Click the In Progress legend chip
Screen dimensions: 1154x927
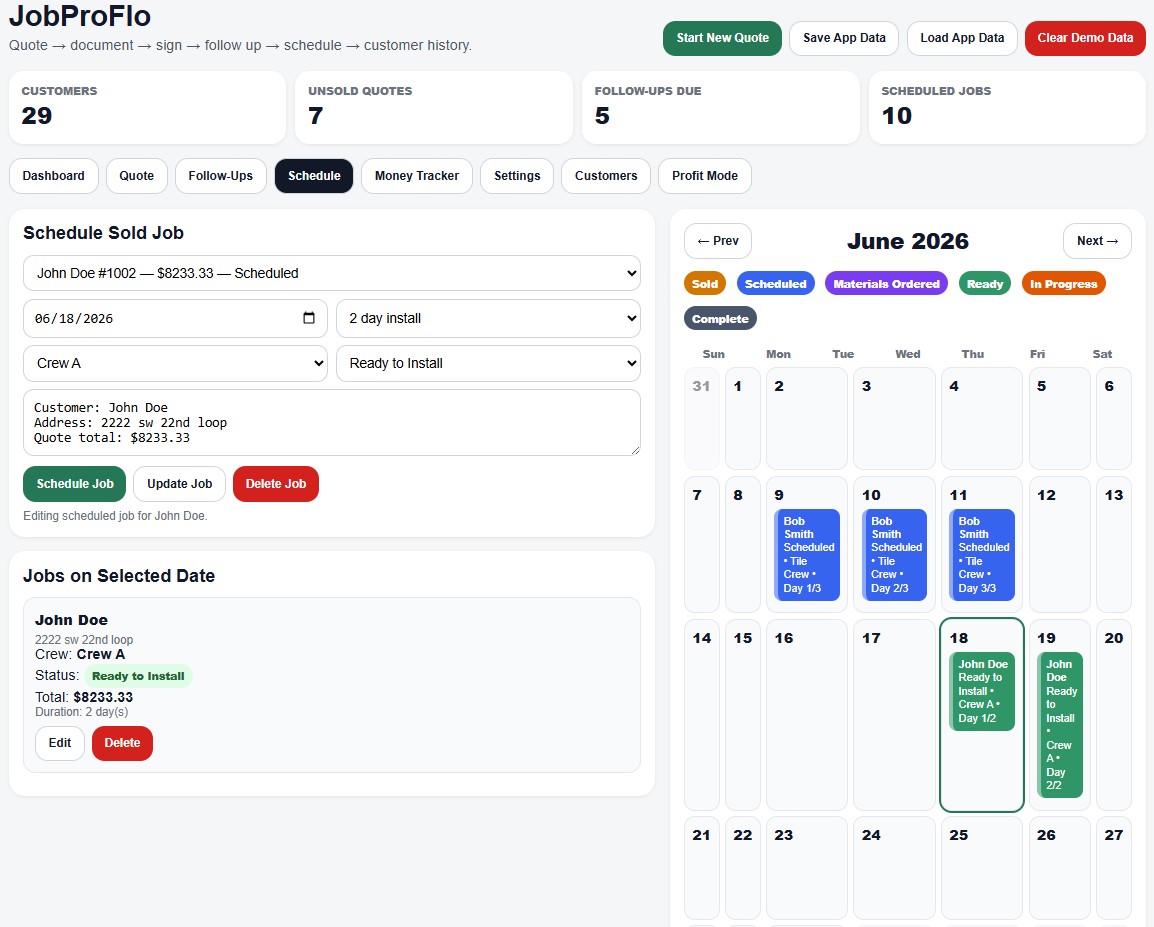(1063, 284)
